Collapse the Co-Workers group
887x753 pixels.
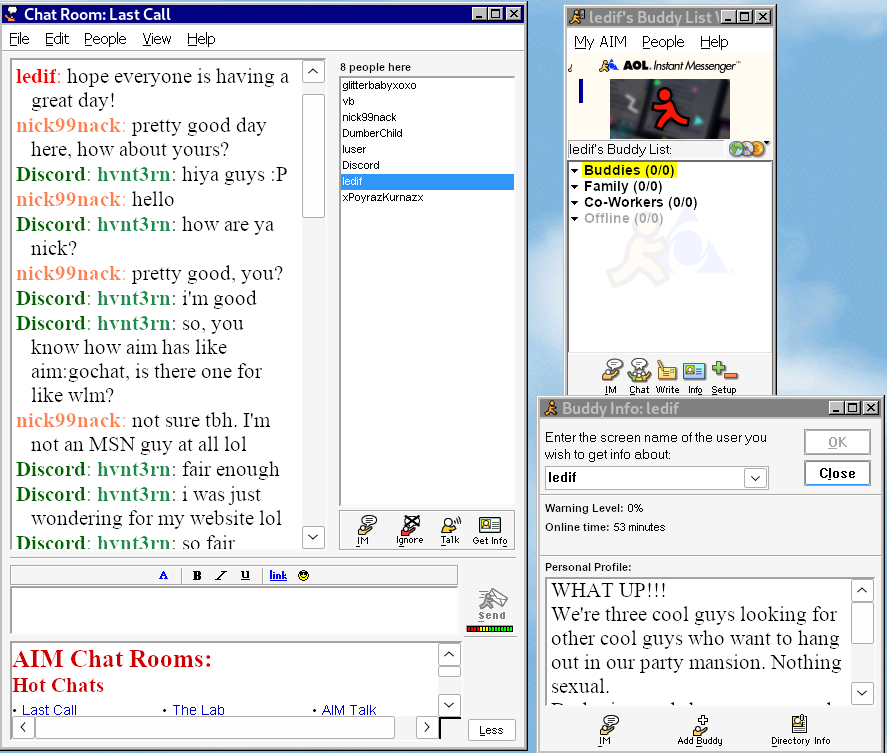coord(575,202)
